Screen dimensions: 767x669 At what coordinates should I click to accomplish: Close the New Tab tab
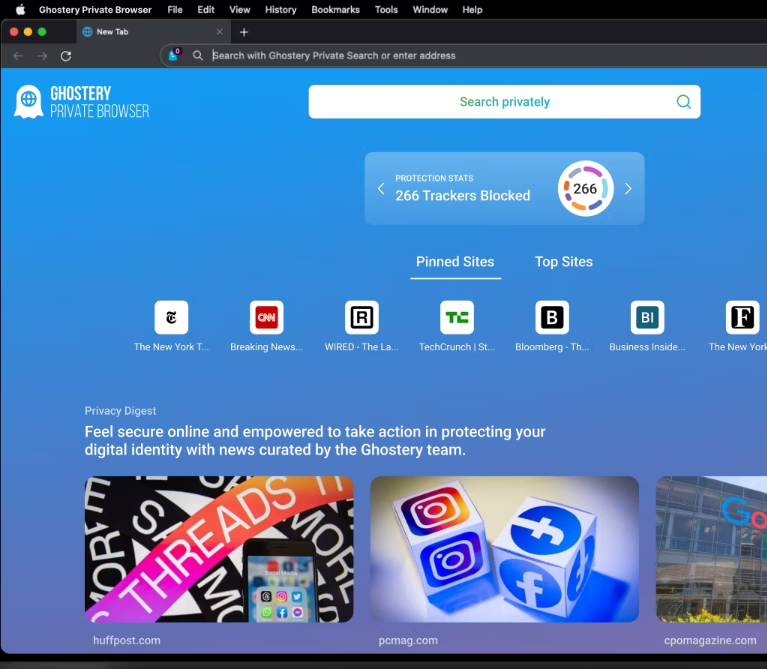[x=220, y=32]
